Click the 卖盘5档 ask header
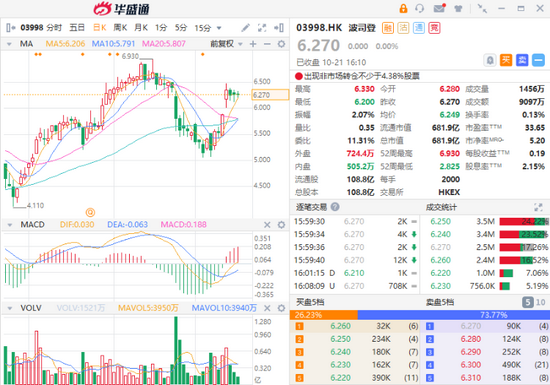This screenshot has width=550, height=385. coord(440,302)
